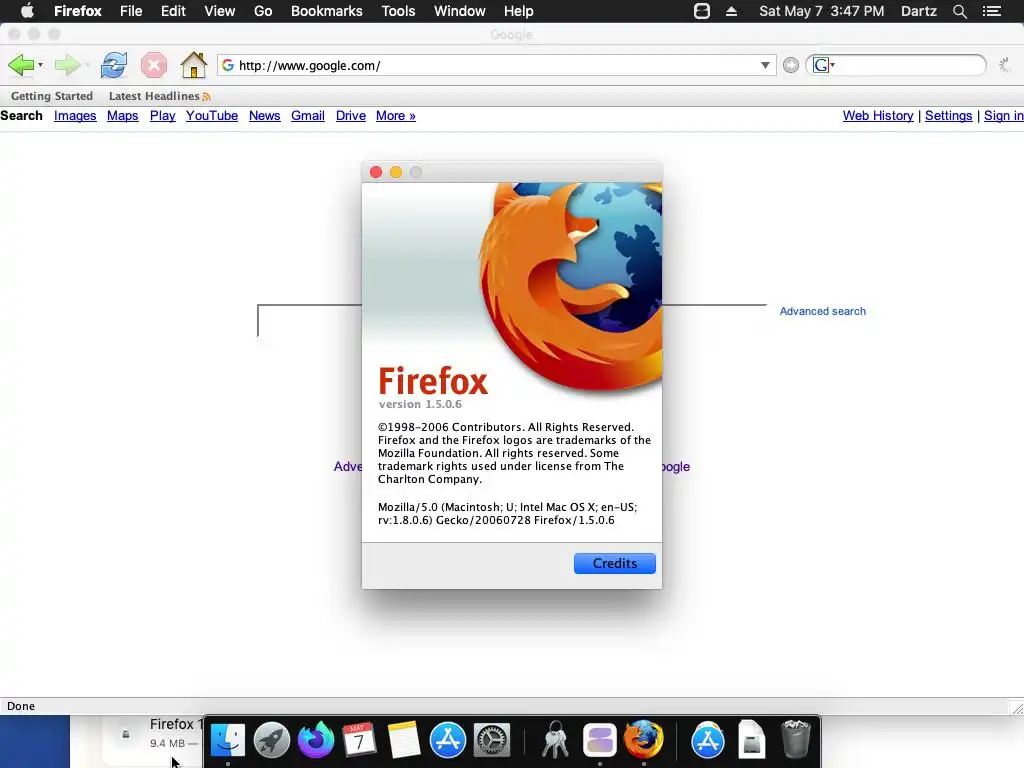Reload the page with the Refresh icon

click(x=114, y=65)
